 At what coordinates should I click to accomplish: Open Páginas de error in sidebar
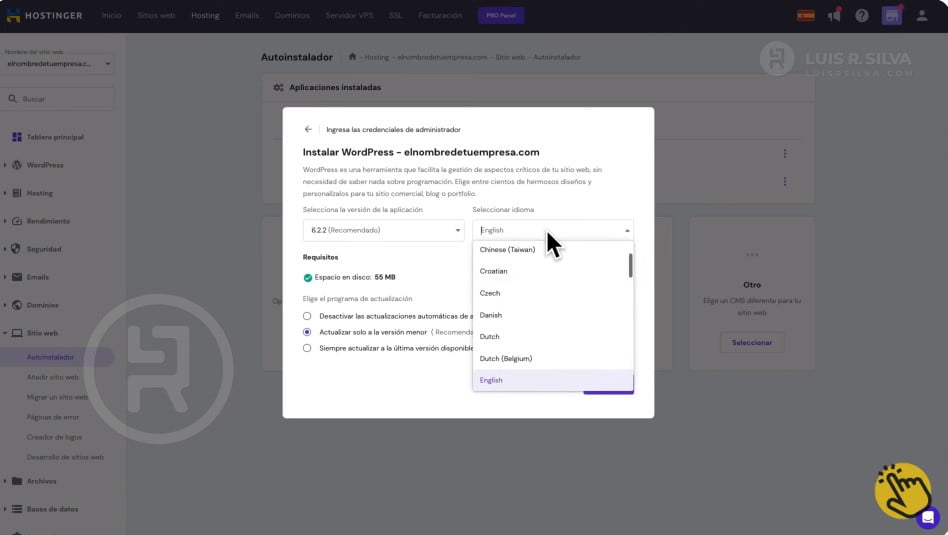coord(53,417)
